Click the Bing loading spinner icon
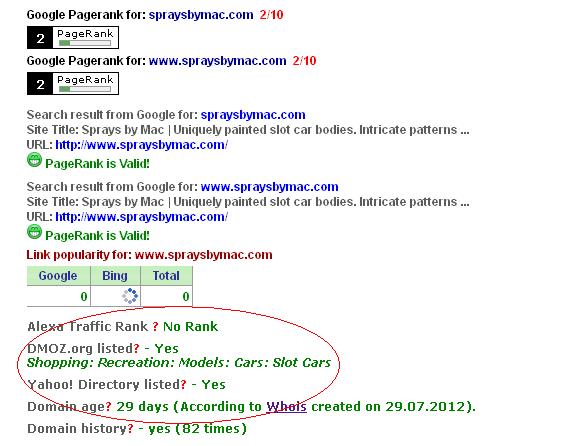 coord(130,296)
